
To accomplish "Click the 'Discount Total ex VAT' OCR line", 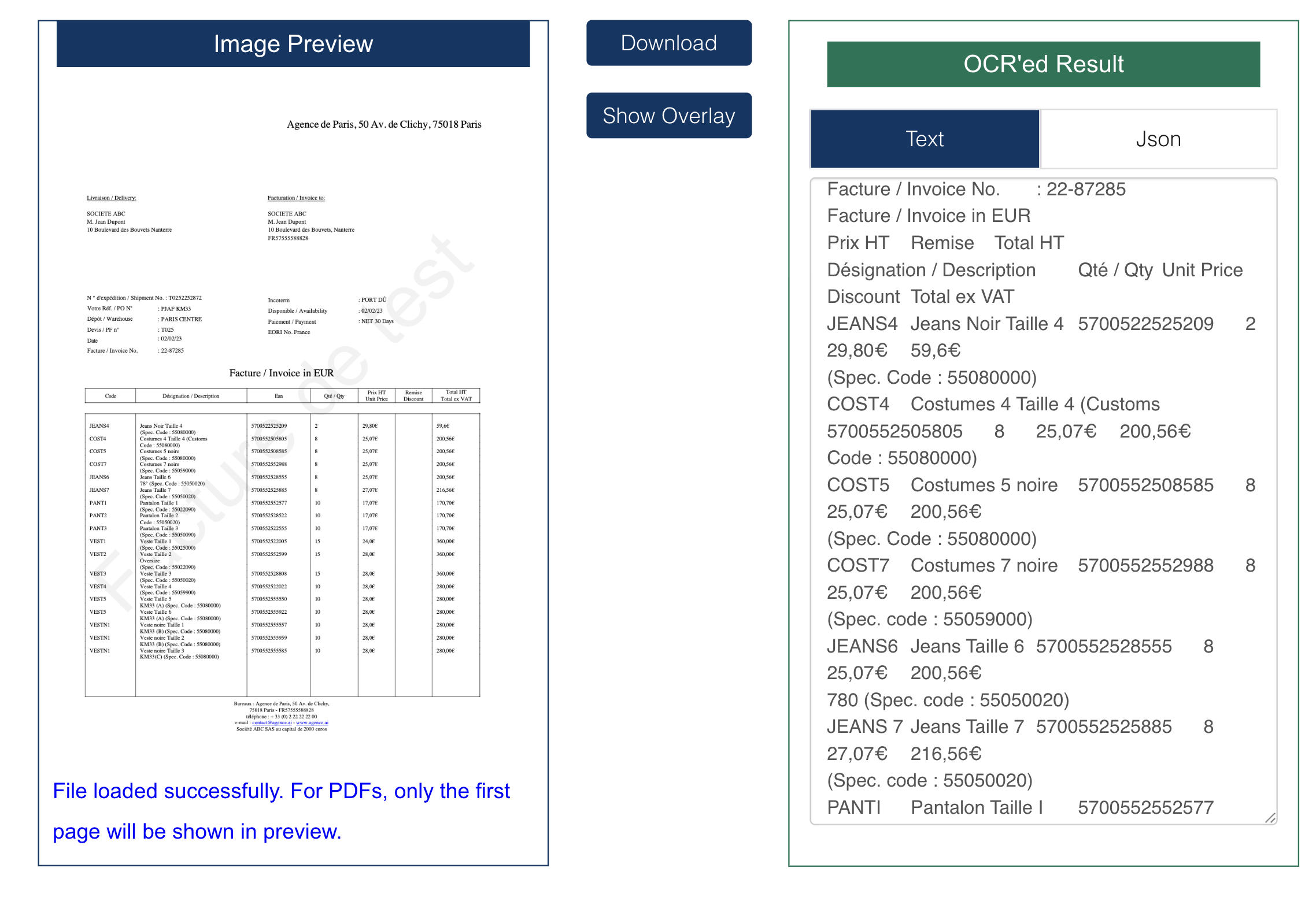I will click(921, 296).
